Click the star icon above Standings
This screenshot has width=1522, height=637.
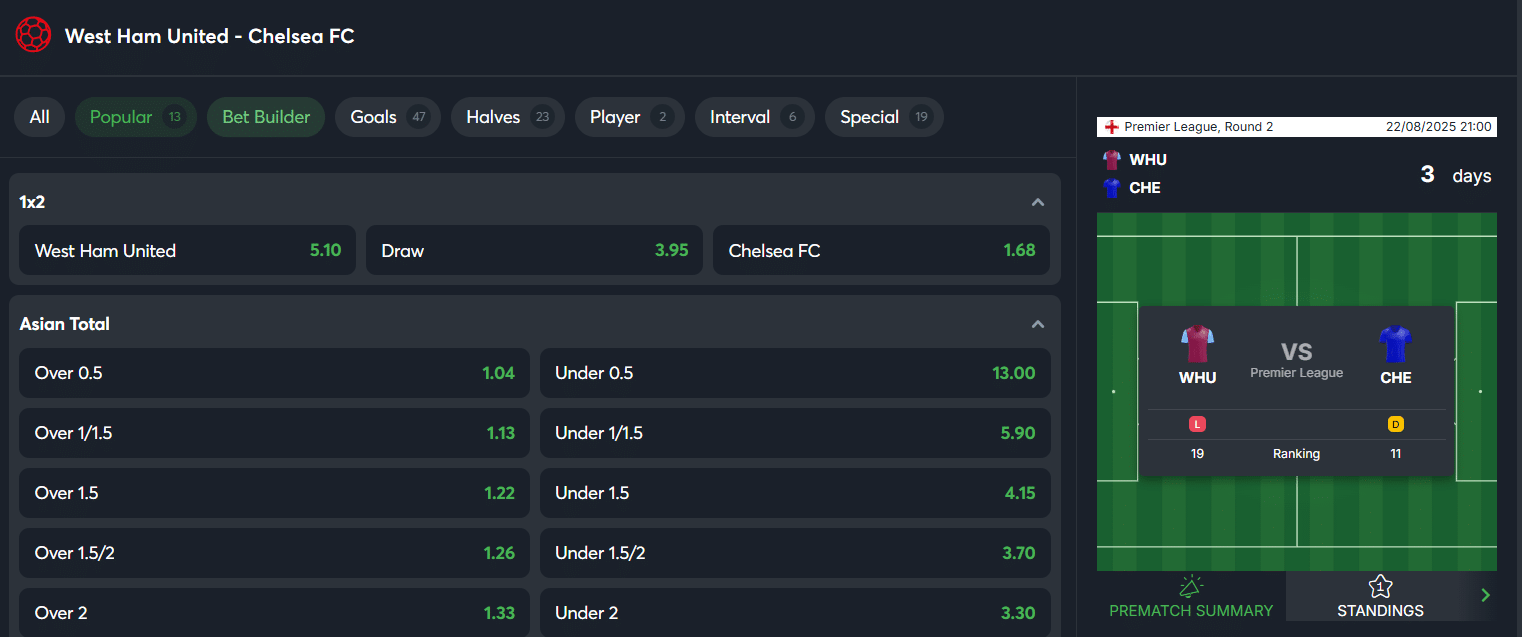click(1380, 587)
